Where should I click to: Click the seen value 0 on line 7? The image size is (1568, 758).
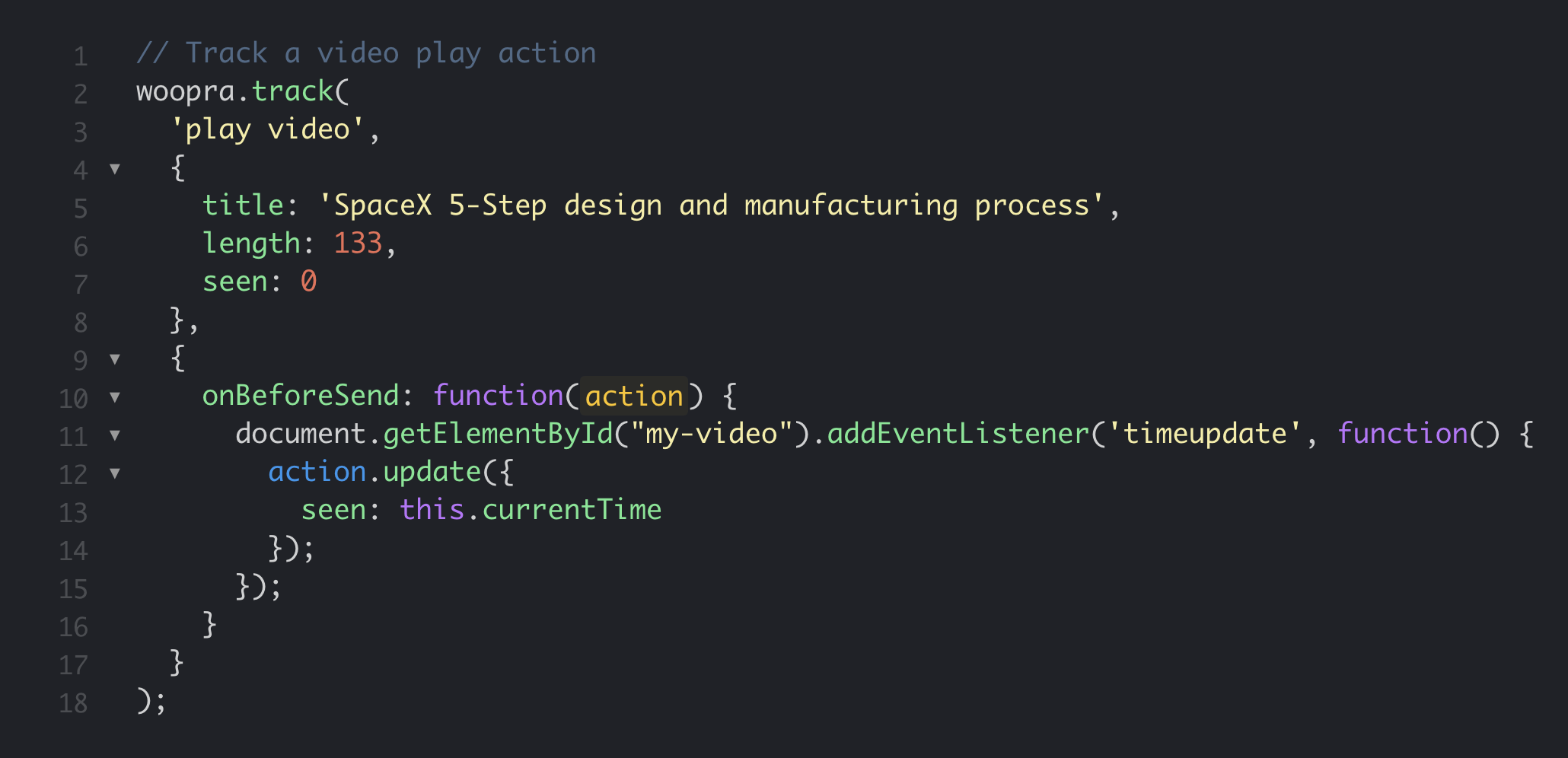[308, 282]
